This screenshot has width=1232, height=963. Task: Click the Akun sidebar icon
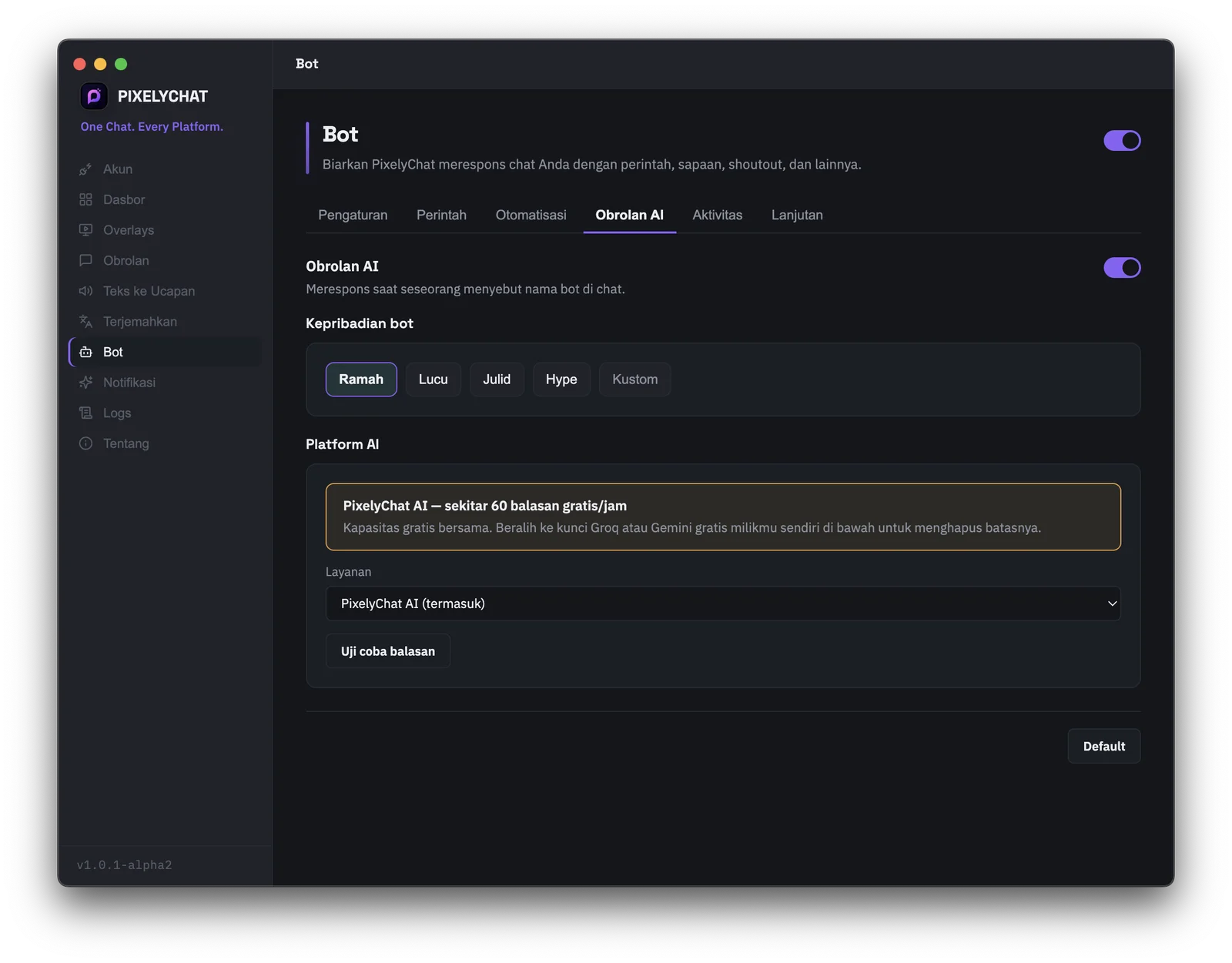click(85, 169)
